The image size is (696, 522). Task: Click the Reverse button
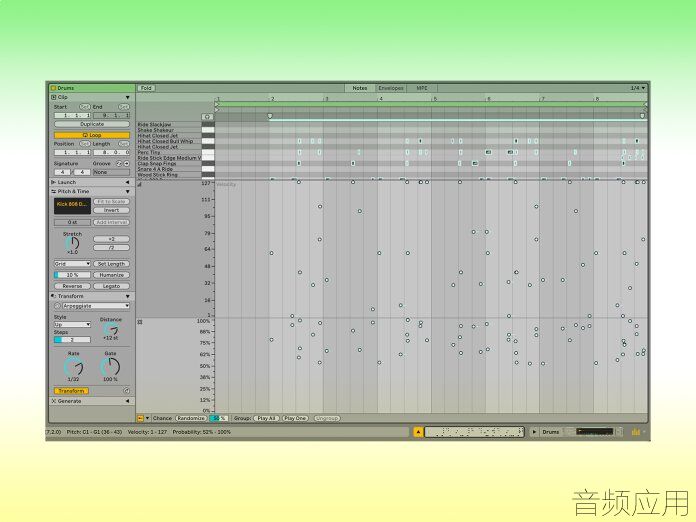72,286
